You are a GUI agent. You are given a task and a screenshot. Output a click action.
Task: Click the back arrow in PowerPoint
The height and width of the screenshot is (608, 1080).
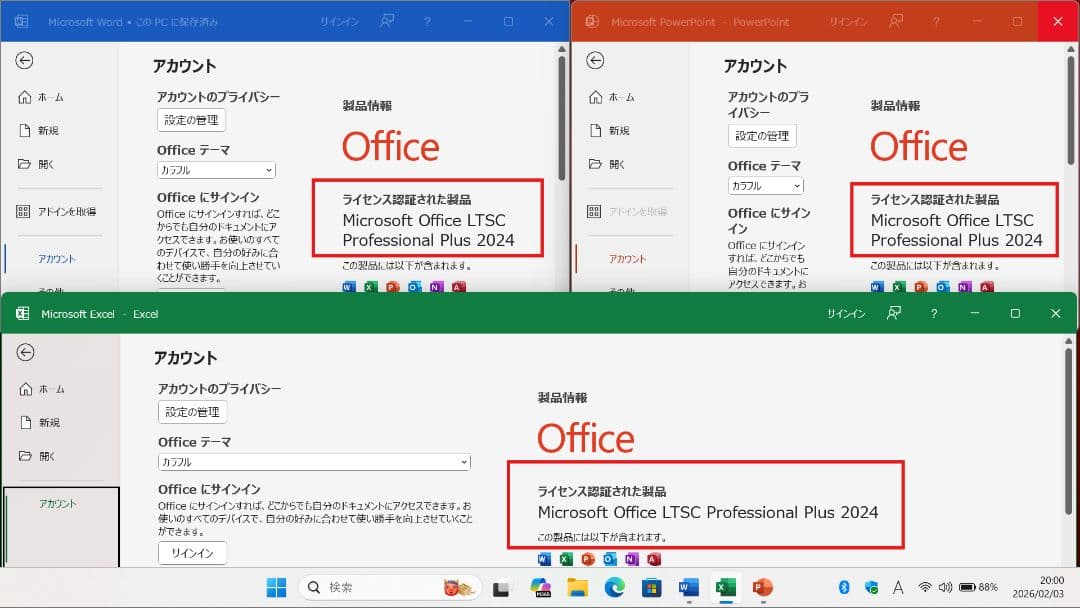pyautogui.click(x=595, y=61)
